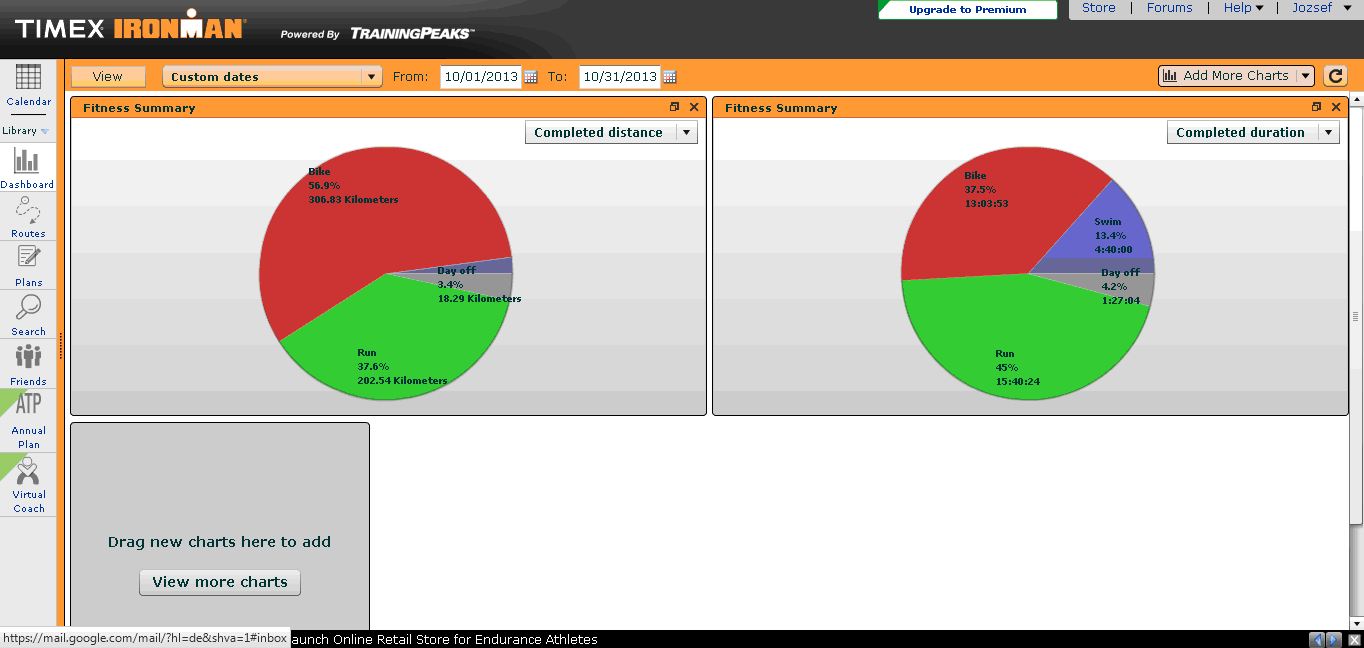Viewport: 1364px width, 648px height.
Task: Click the TrainingPeaks logo
Action: click(x=412, y=34)
